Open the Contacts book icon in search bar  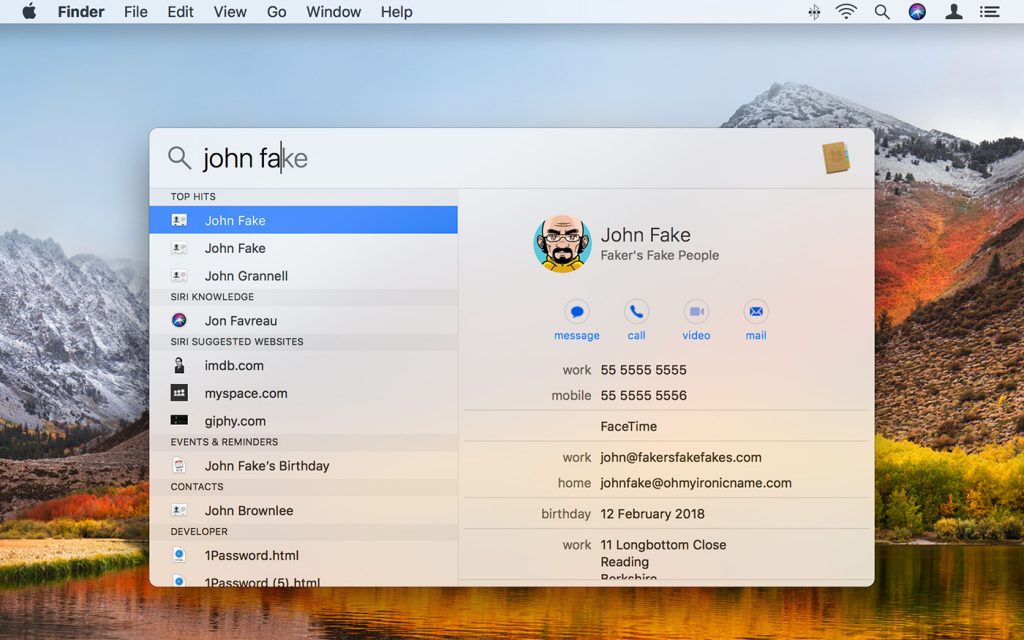pyautogui.click(x=836, y=158)
